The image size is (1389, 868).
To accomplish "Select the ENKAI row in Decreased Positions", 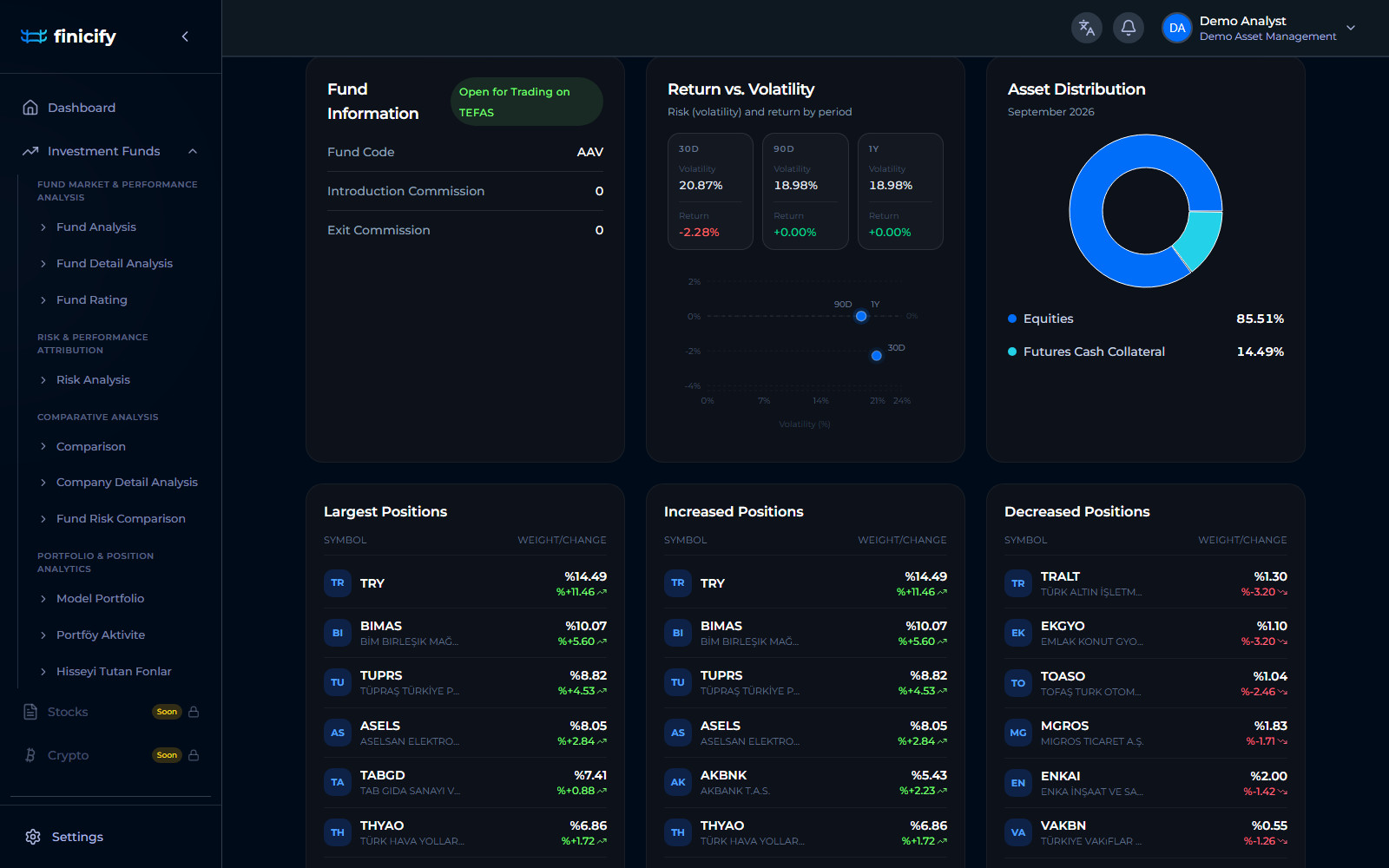I will [1146, 783].
